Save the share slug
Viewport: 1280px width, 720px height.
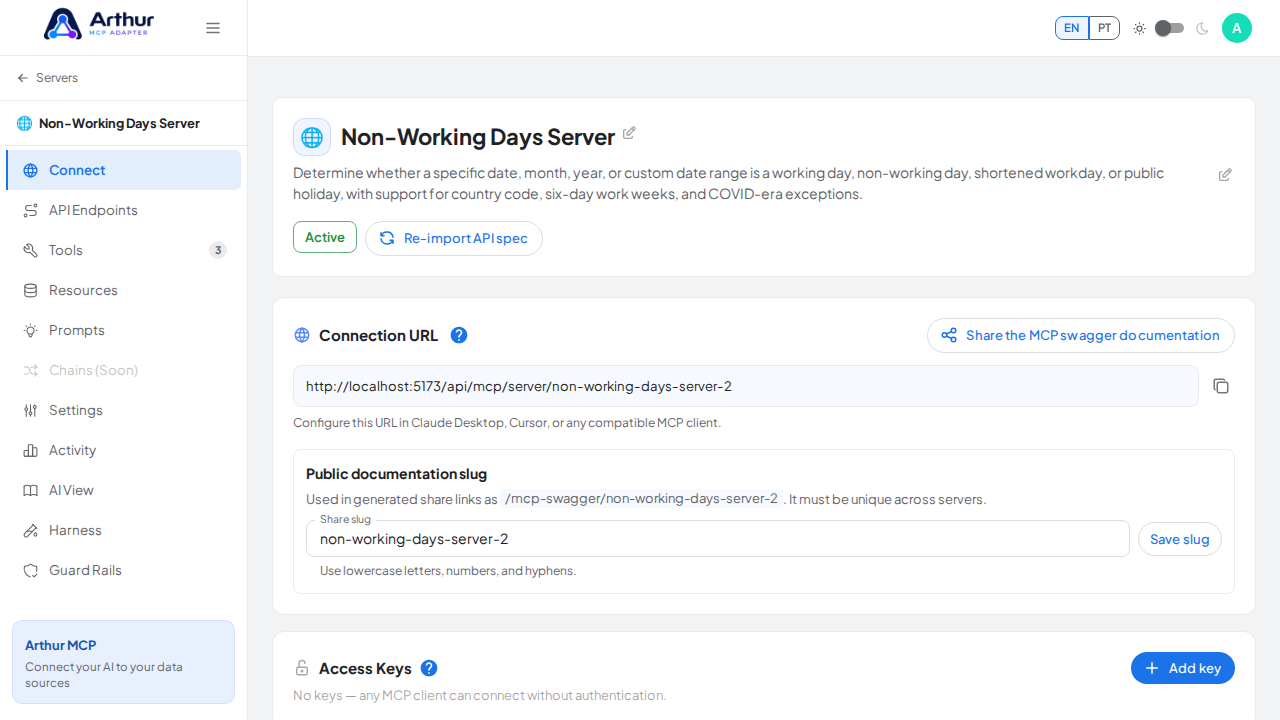click(x=1180, y=539)
